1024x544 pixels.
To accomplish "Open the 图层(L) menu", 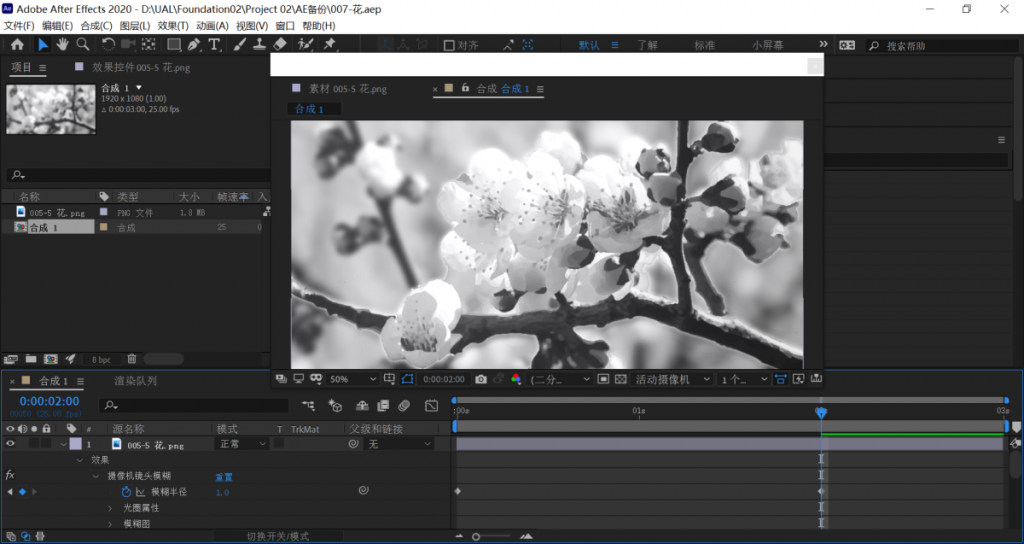I will click(135, 25).
